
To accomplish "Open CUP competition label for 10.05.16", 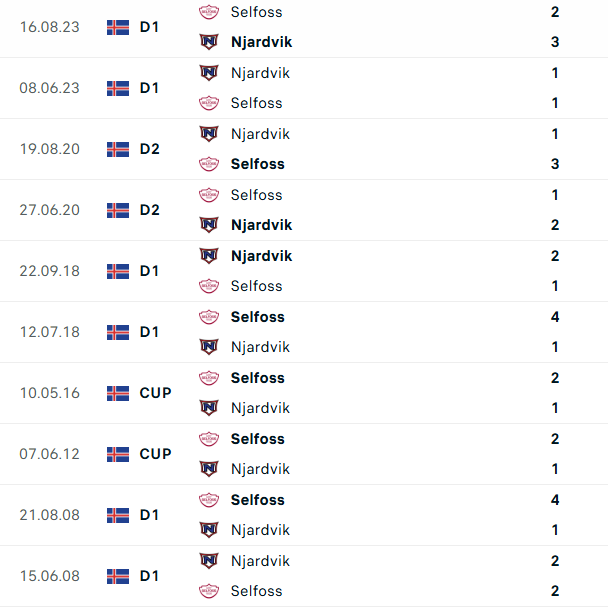I will [x=155, y=393].
